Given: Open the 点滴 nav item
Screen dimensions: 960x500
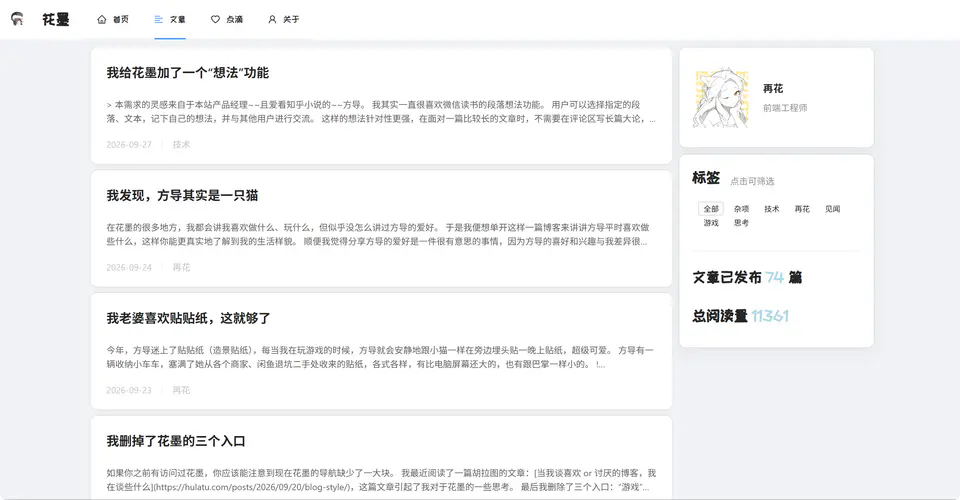Looking at the screenshot, I should 227,20.
